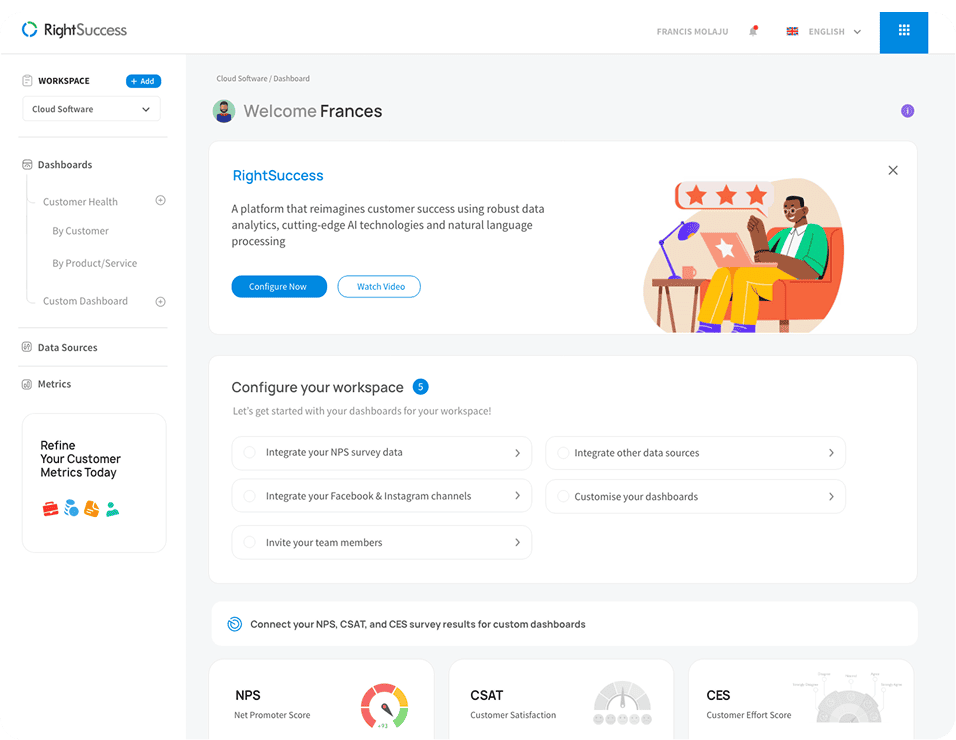Image resolution: width=956 pixels, height=740 pixels.
Task: Tick the Integrate NPS survey data circle
Action: tap(249, 453)
